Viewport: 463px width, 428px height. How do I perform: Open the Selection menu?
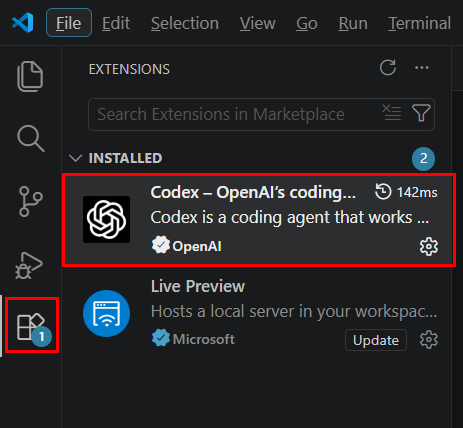pyautogui.click(x=185, y=23)
